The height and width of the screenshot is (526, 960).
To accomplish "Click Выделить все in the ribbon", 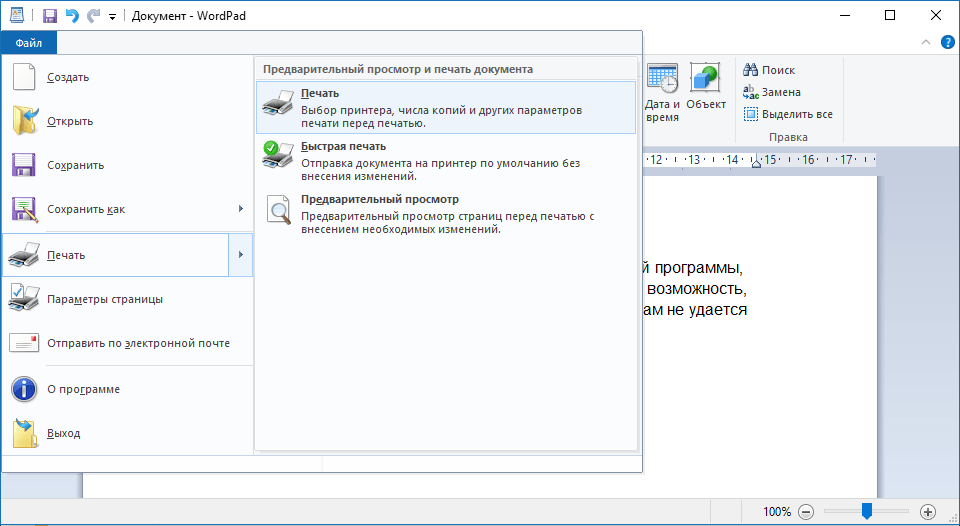I will pos(788,115).
